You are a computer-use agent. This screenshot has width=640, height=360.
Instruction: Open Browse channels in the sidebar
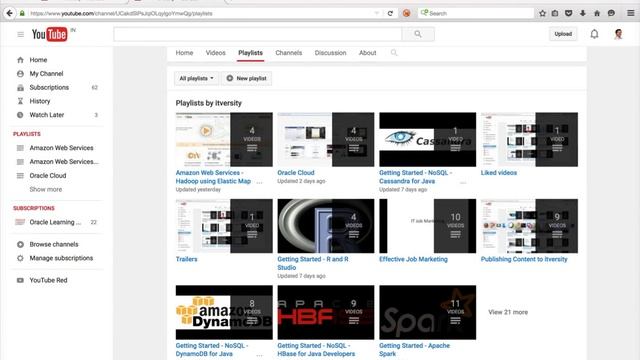[x=53, y=244]
